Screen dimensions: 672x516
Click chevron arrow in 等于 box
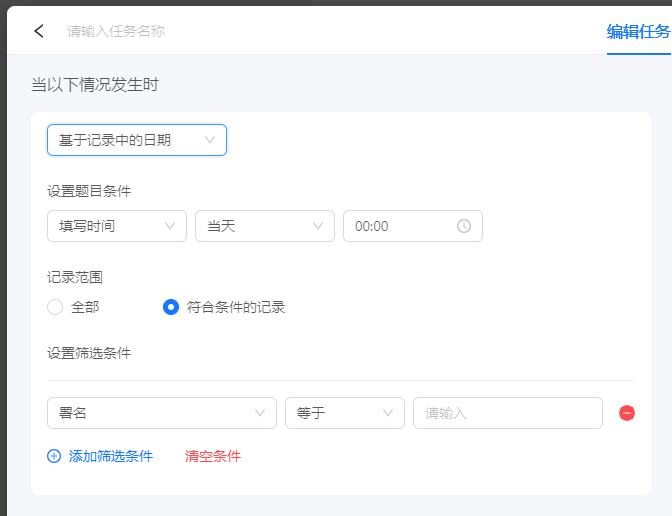point(388,413)
